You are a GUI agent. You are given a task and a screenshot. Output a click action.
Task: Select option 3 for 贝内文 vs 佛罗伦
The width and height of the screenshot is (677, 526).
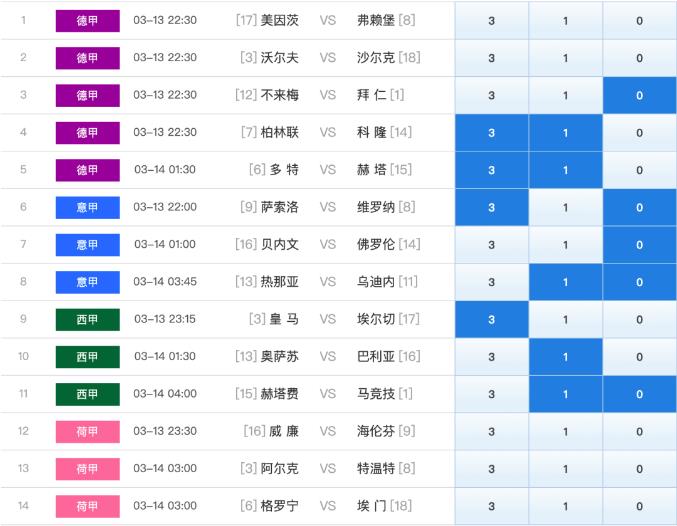[492, 245]
